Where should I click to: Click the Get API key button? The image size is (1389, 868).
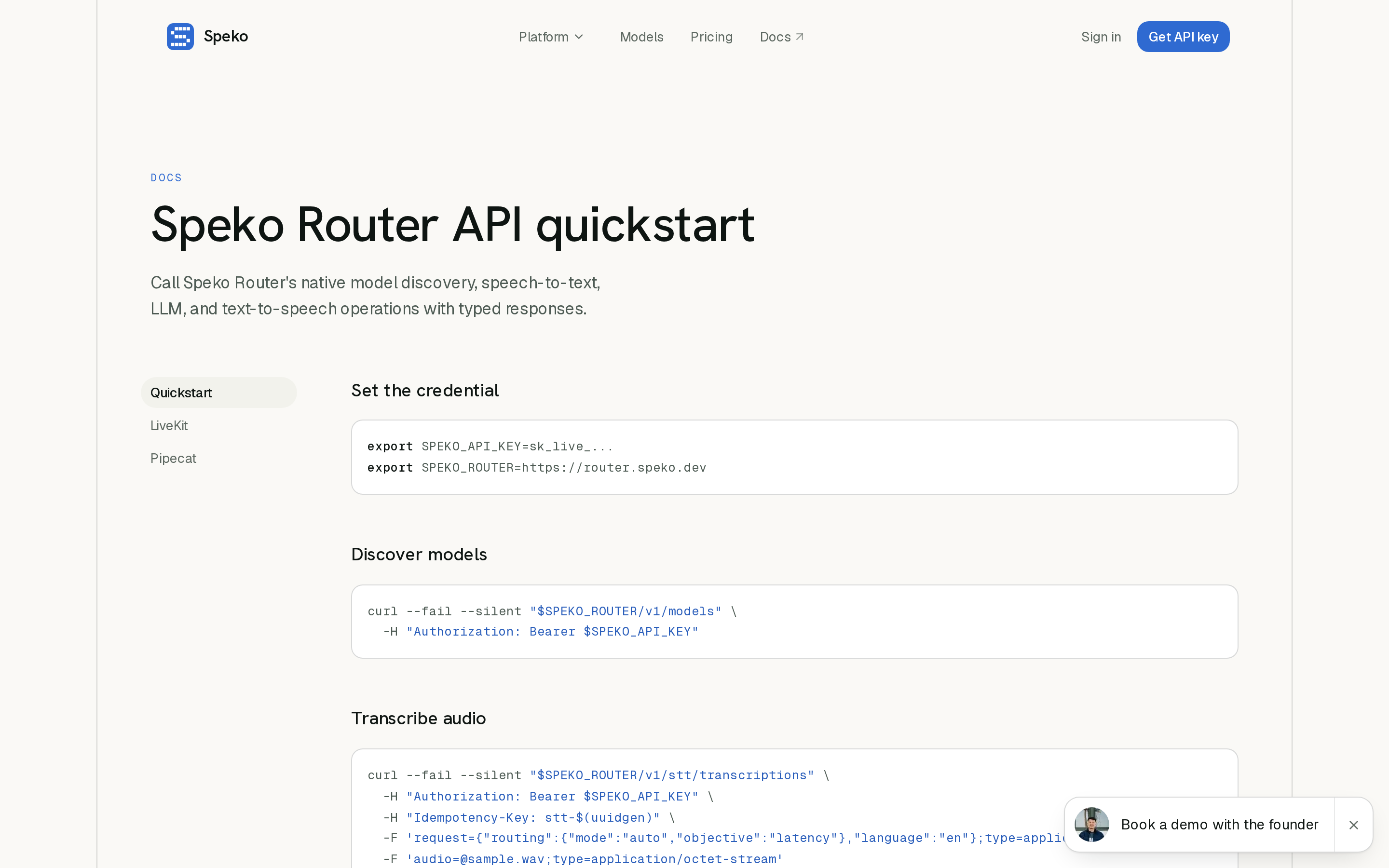(x=1183, y=37)
